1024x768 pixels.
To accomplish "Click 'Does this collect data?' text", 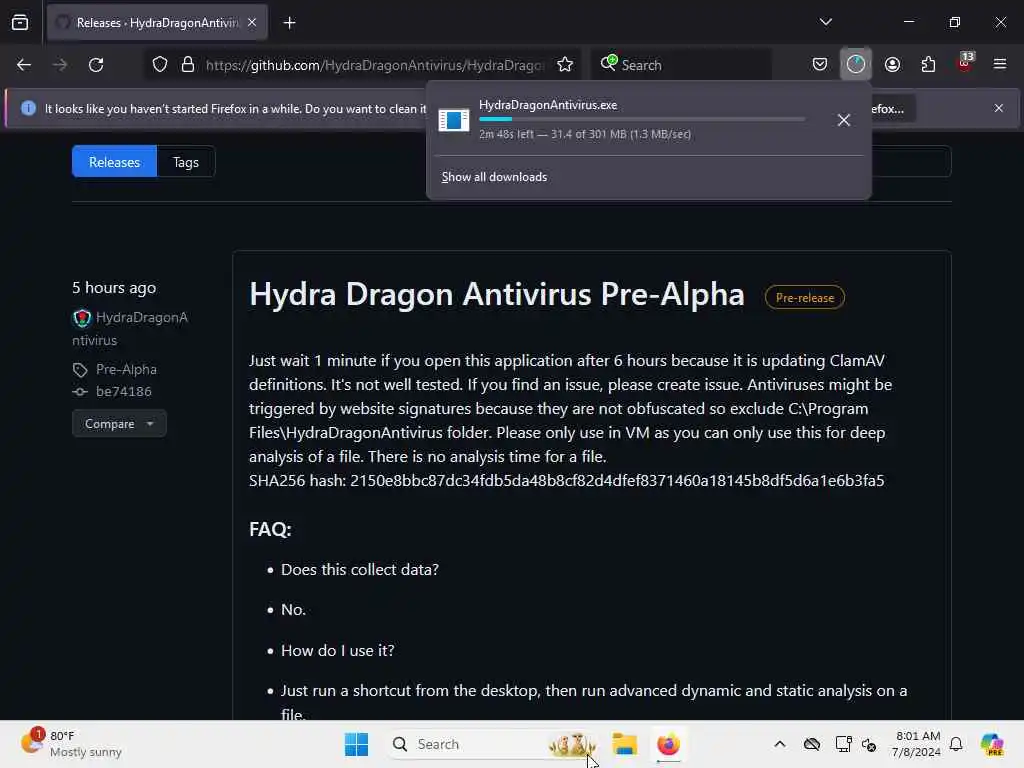I will point(360,569).
